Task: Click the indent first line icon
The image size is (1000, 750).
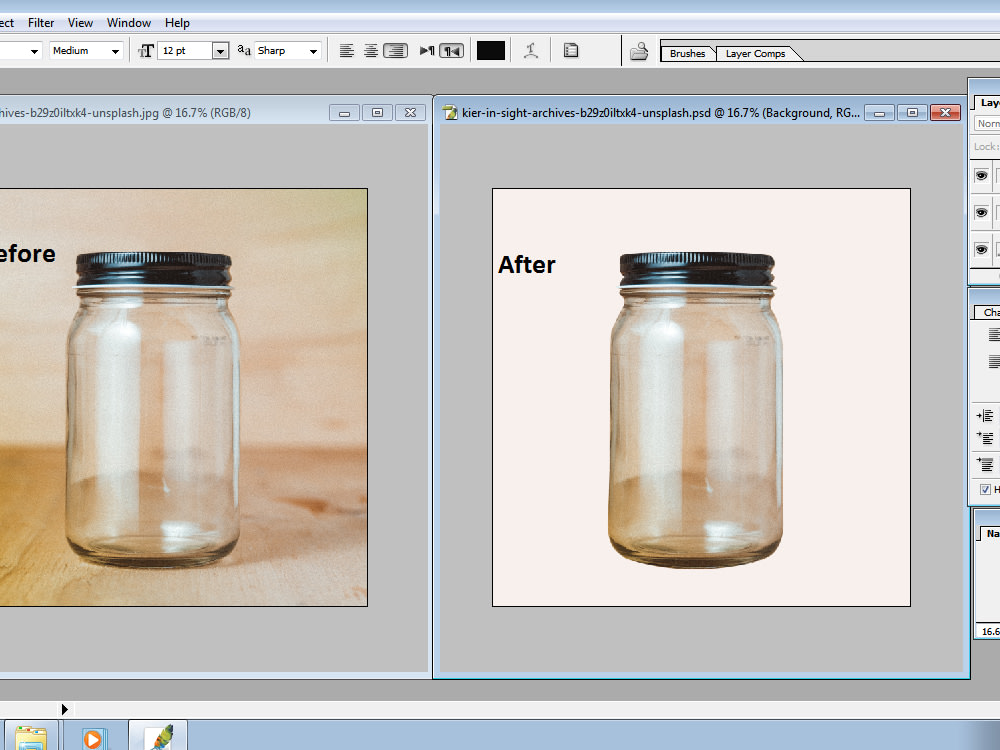Action: (x=985, y=438)
